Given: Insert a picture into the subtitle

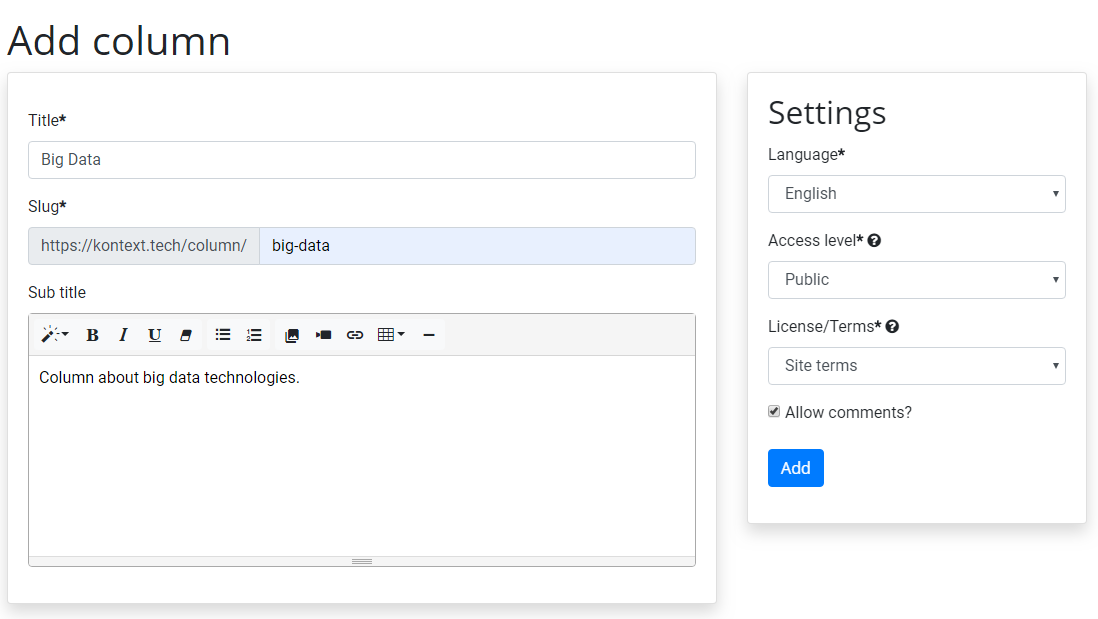Looking at the screenshot, I should tap(292, 335).
